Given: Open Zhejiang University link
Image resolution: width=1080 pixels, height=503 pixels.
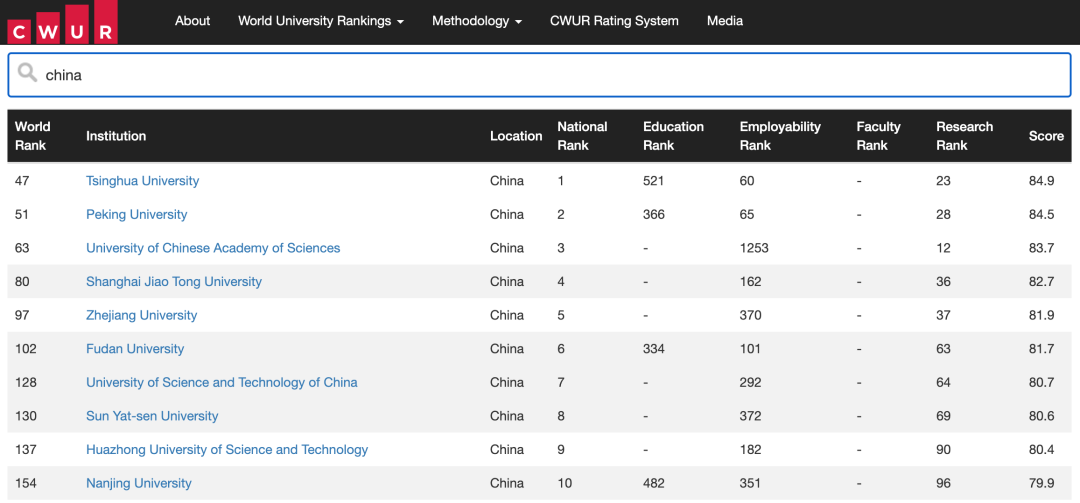Looking at the screenshot, I should (x=141, y=315).
